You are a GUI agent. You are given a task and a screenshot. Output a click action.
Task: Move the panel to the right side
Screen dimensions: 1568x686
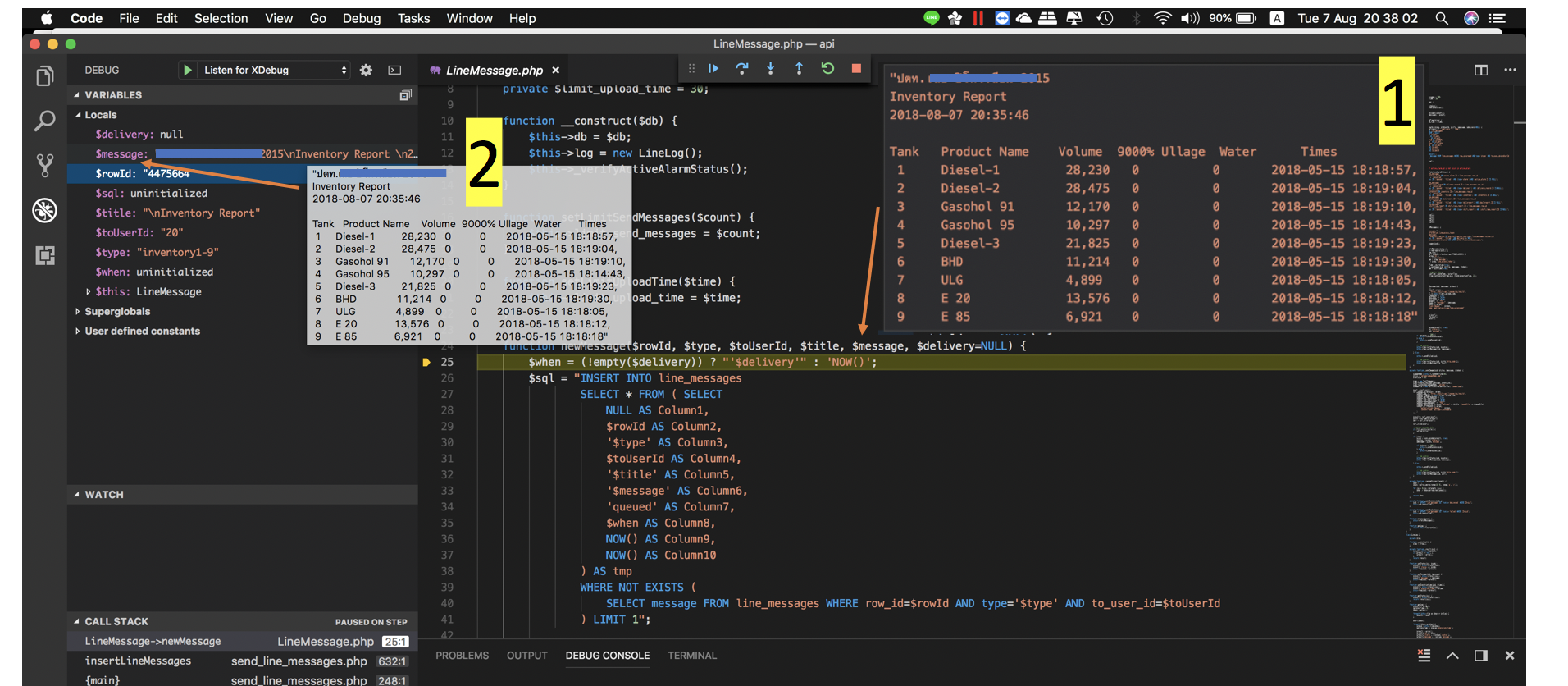point(1481,656)
